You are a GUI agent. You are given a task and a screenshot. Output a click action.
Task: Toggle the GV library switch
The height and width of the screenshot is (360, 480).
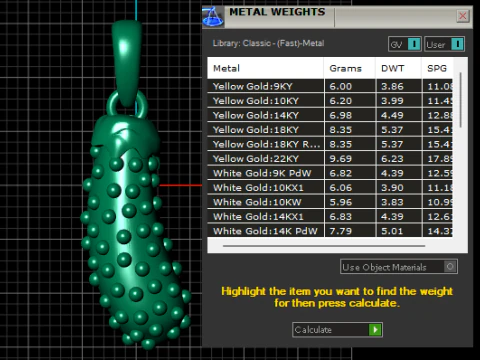point(405,44)
